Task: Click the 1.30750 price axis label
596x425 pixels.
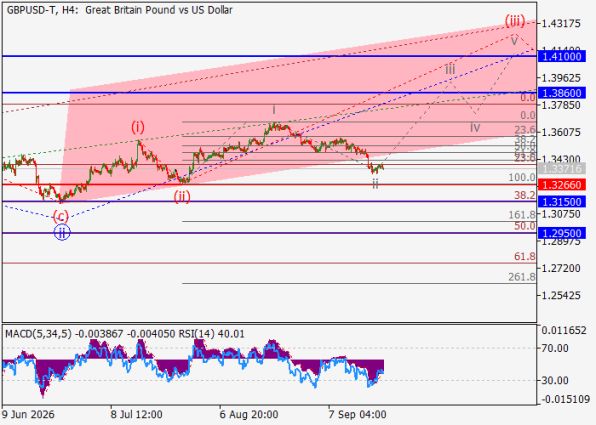Action: [561, 214]
